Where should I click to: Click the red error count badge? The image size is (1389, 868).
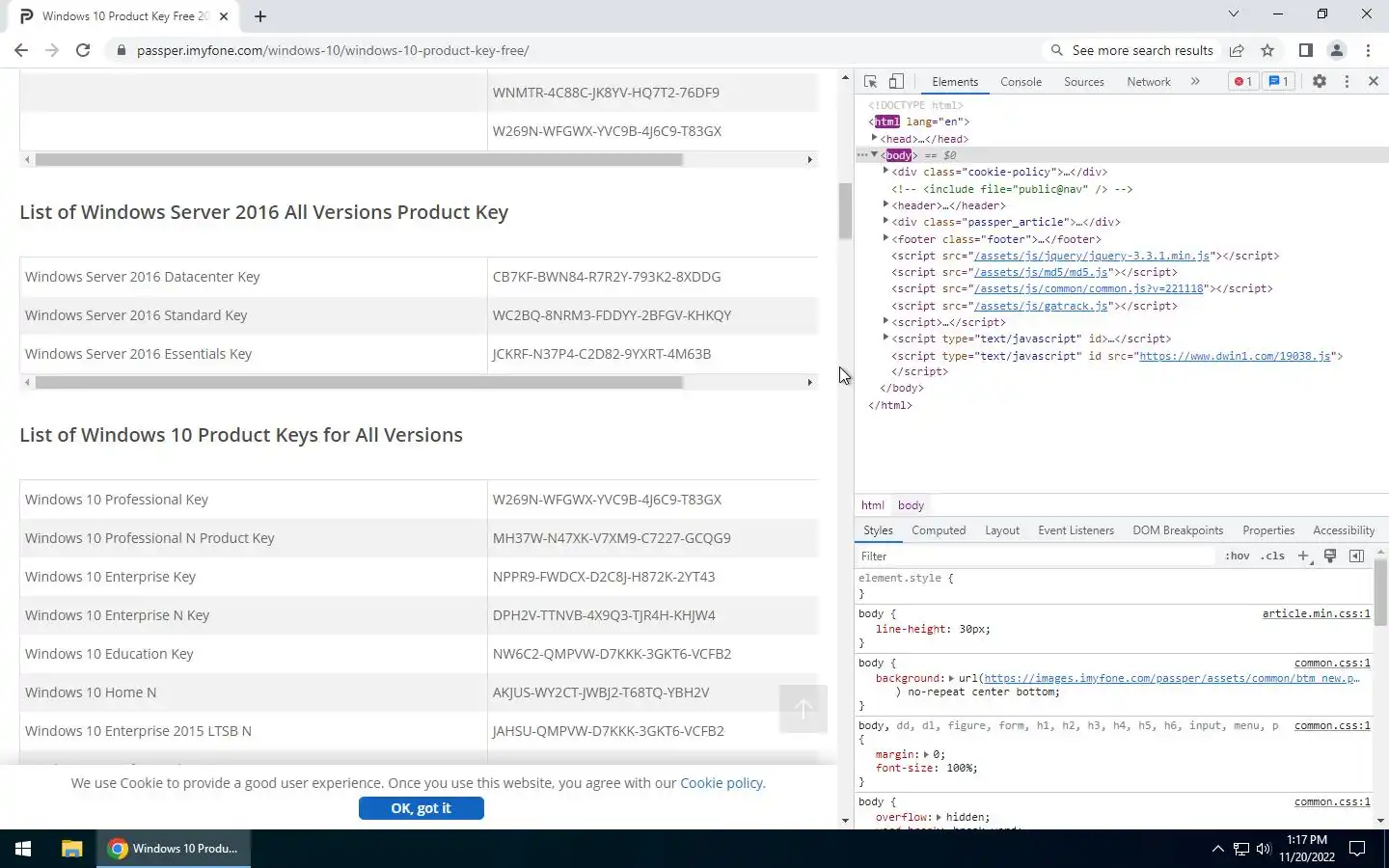(1242, 82)
